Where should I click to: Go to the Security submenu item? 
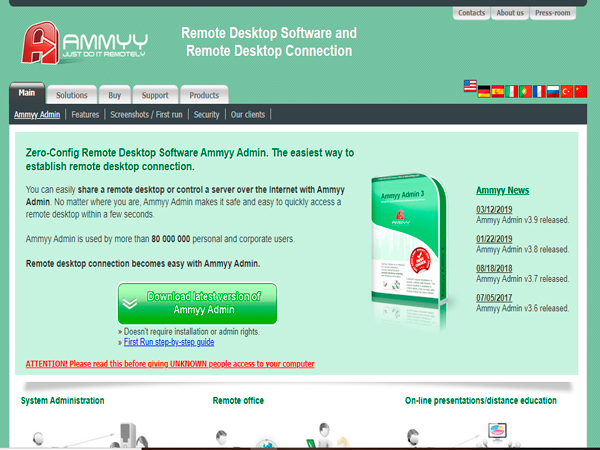pos(207,114)
